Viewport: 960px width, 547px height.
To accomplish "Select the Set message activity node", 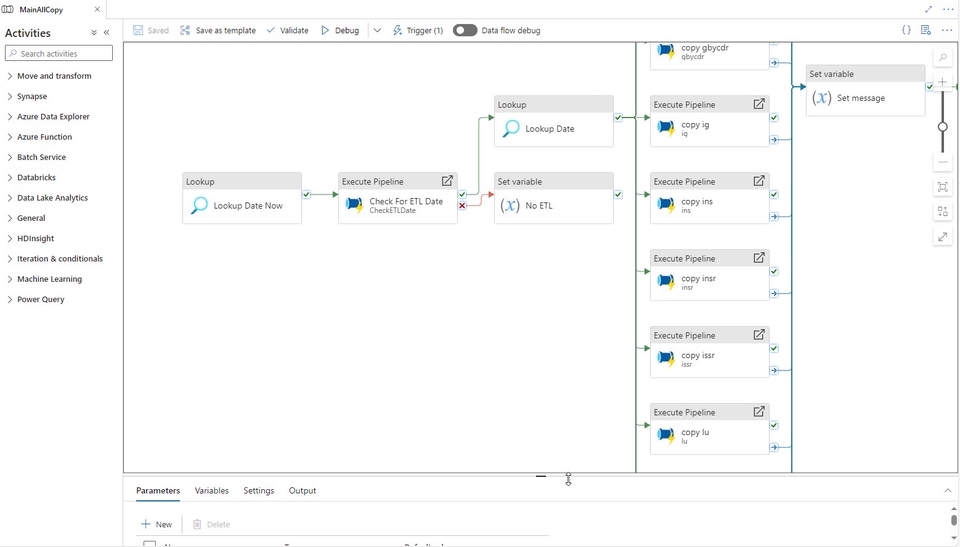I will [865, 90].
